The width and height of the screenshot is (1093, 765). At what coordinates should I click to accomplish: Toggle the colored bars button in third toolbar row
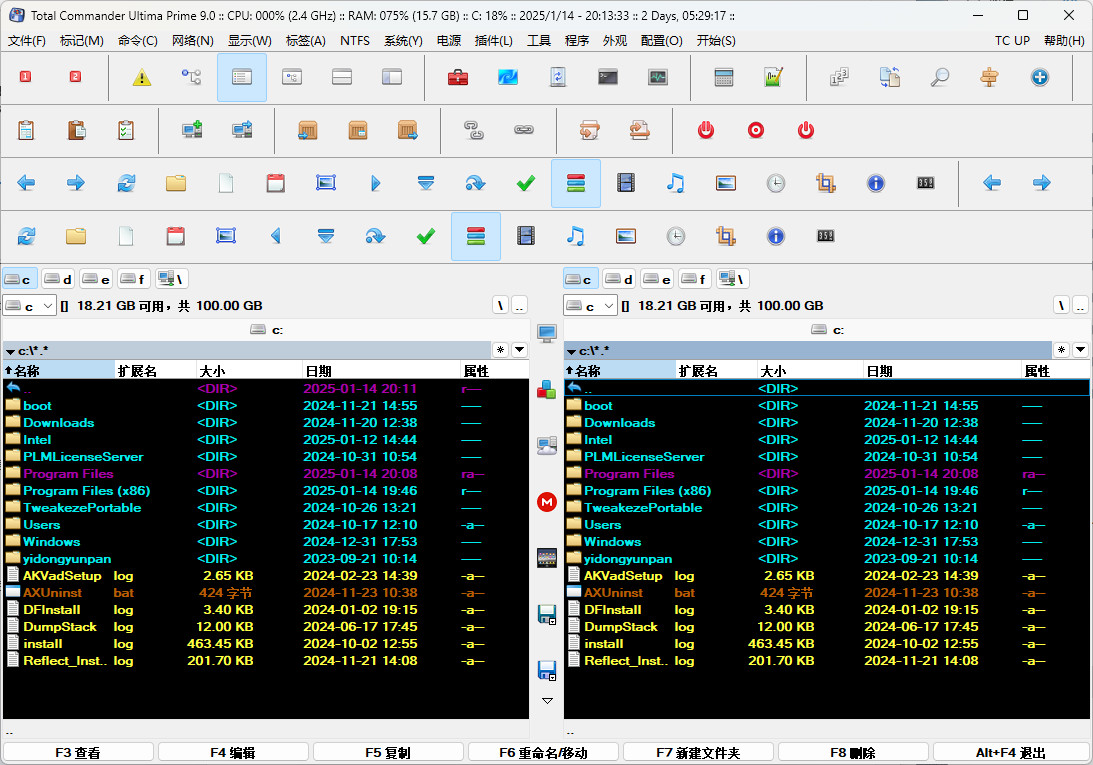[x=576, y=183]
